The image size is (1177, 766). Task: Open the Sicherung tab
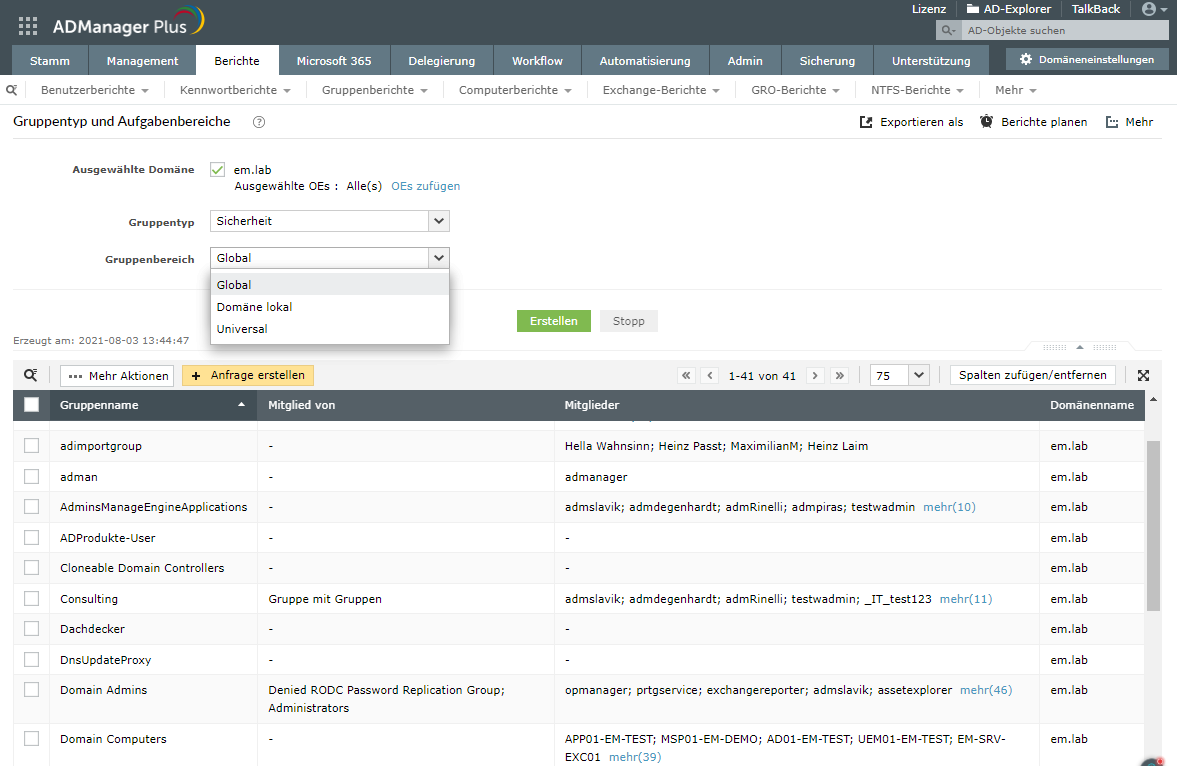pos(827,60)
